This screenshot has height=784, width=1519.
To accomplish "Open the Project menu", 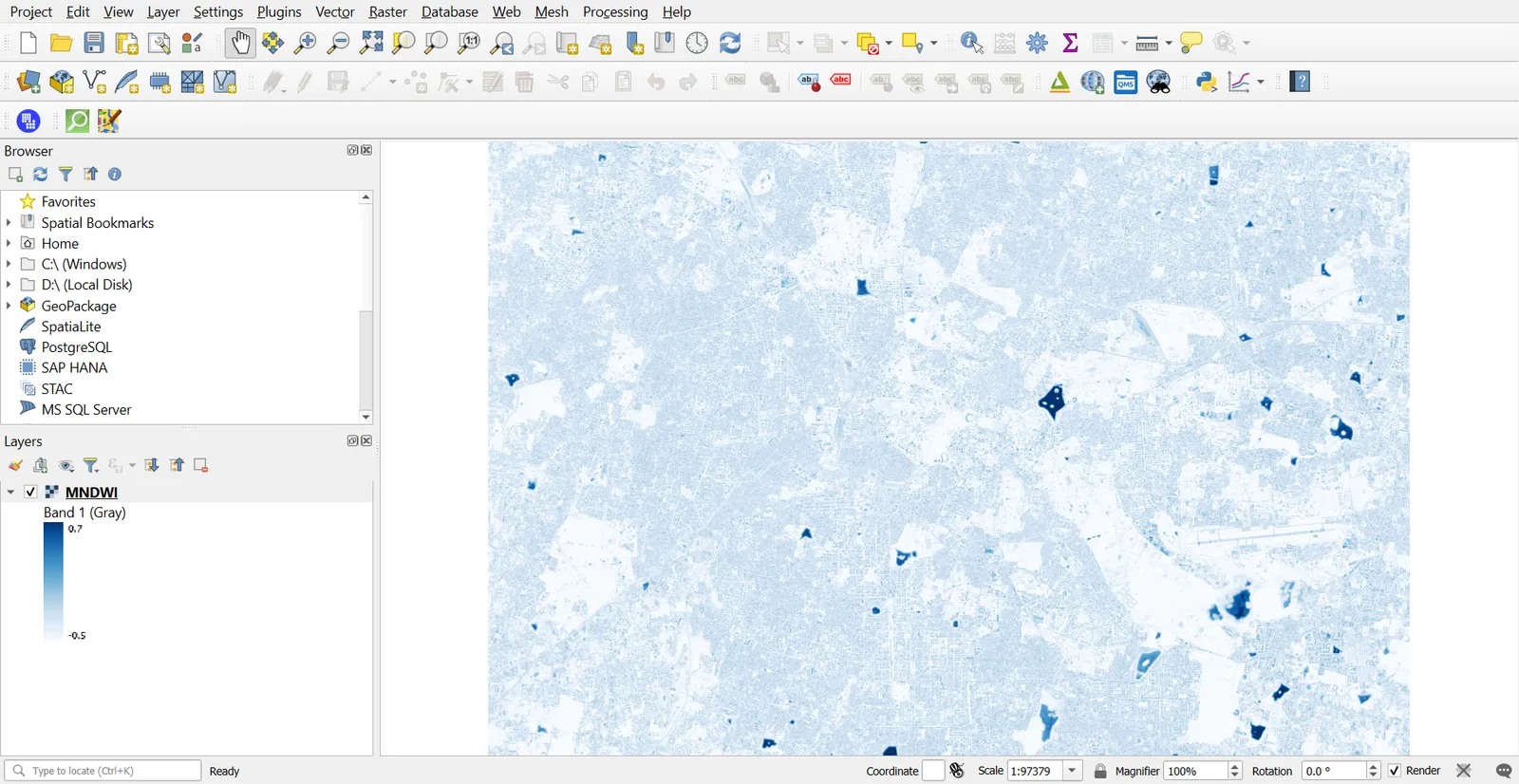I will click(31, 11).
